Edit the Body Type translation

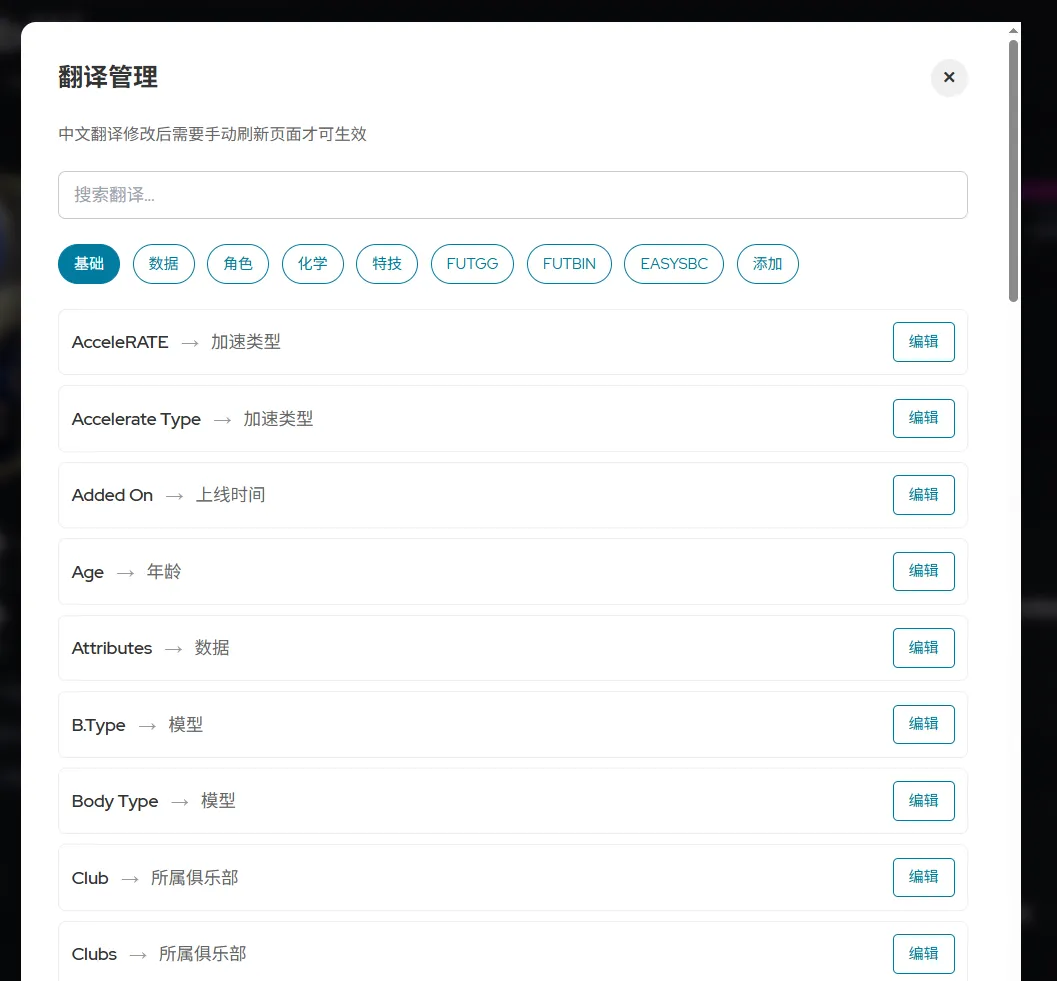click(924, 801)
